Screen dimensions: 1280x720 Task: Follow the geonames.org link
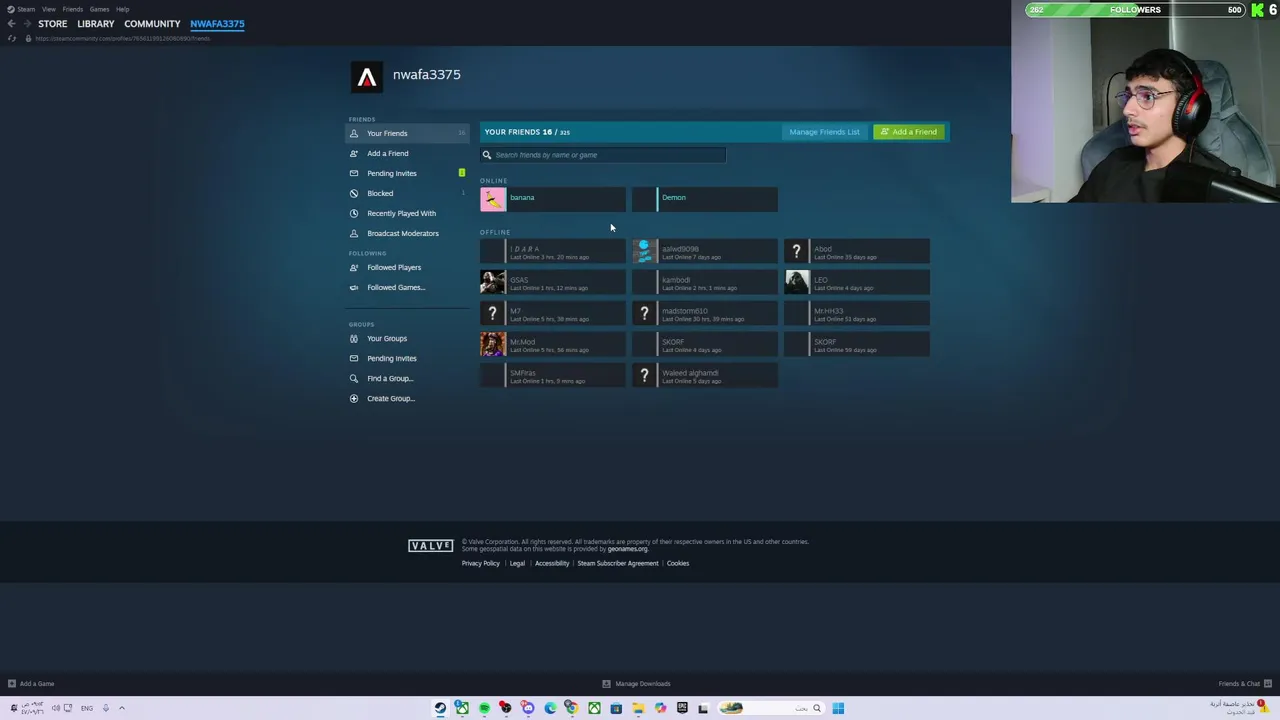(628, 549)
